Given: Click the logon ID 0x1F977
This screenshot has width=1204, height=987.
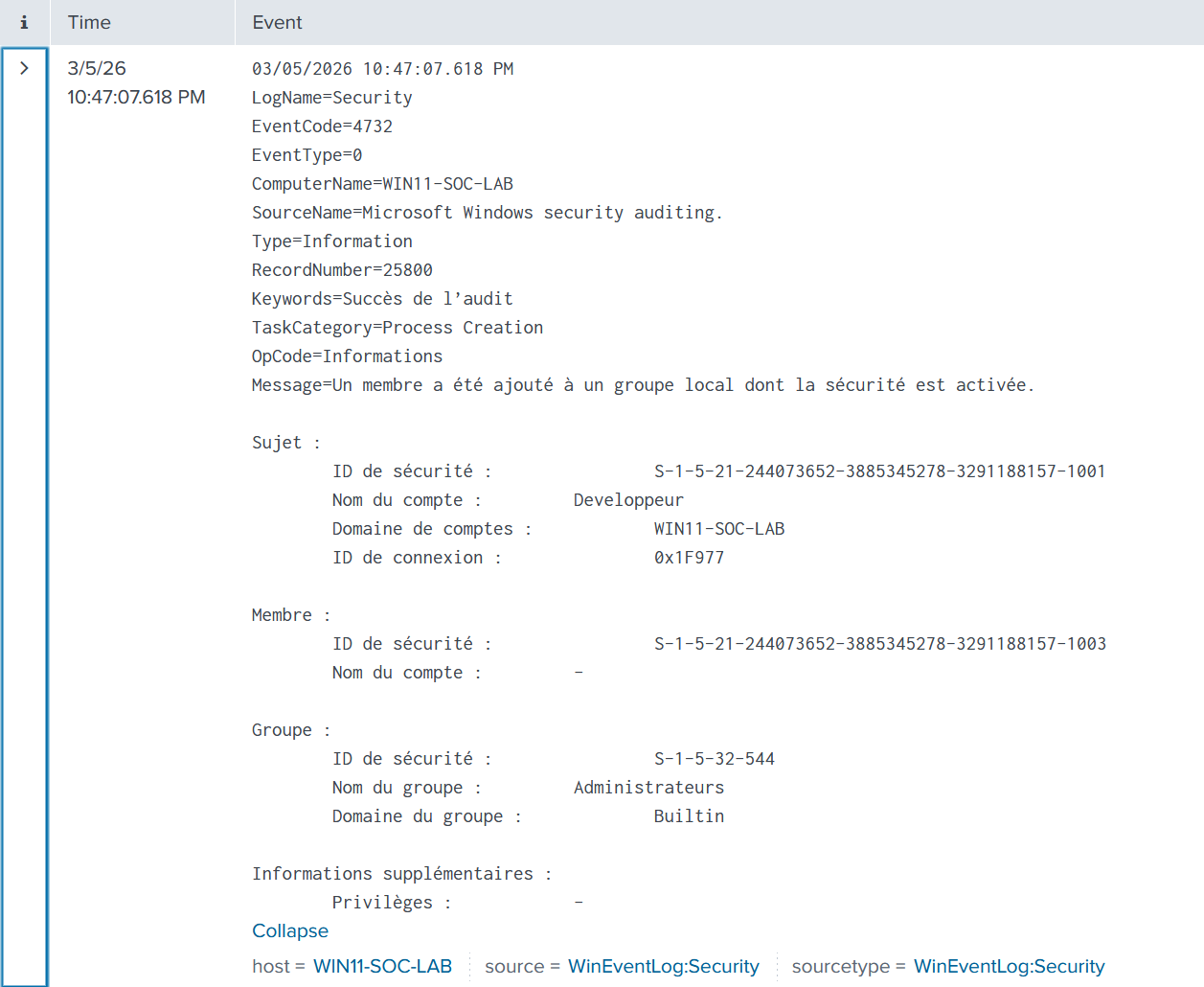Looking at the screenshot, I should (689, 558).
